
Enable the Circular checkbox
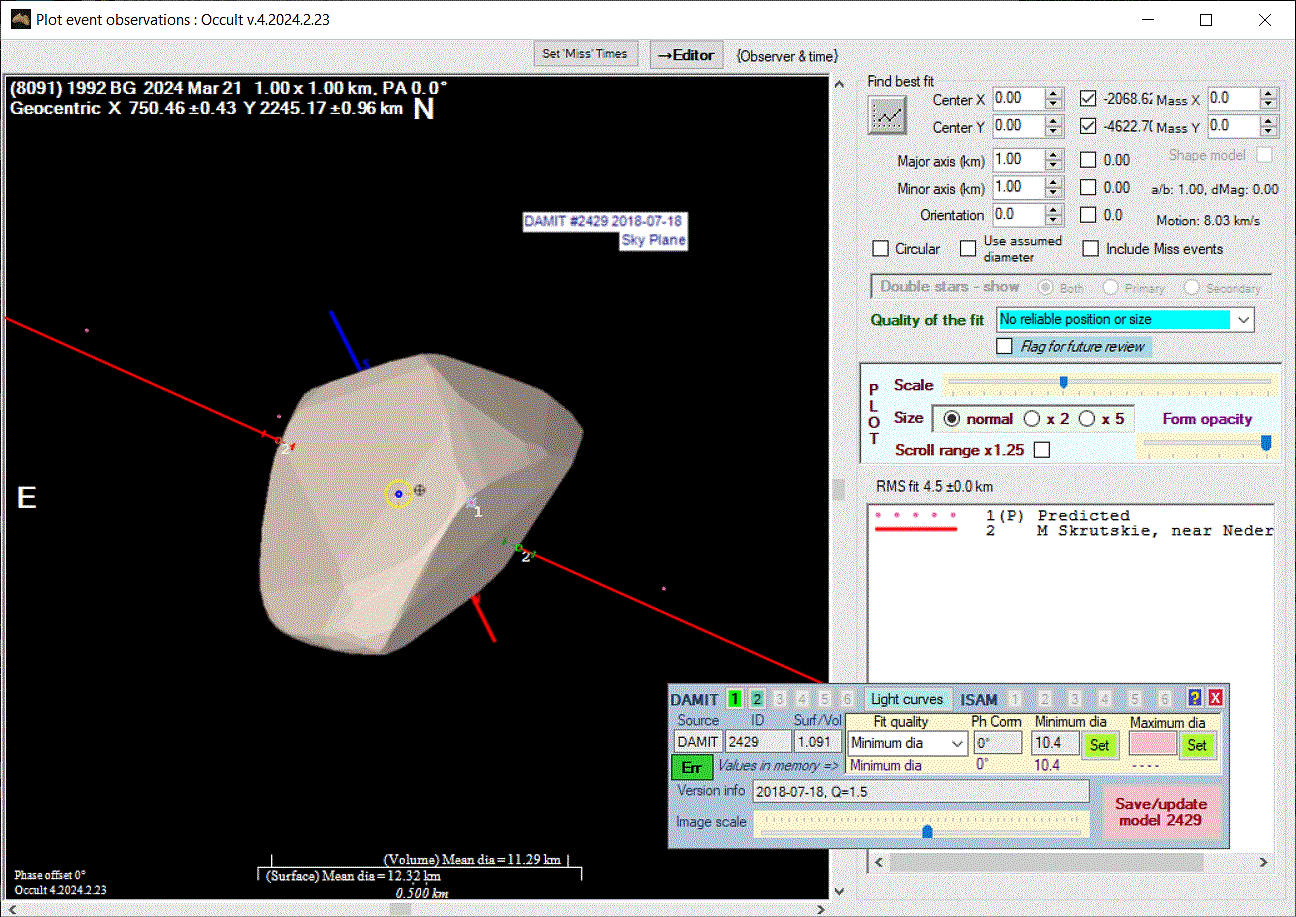pos(881,249)
